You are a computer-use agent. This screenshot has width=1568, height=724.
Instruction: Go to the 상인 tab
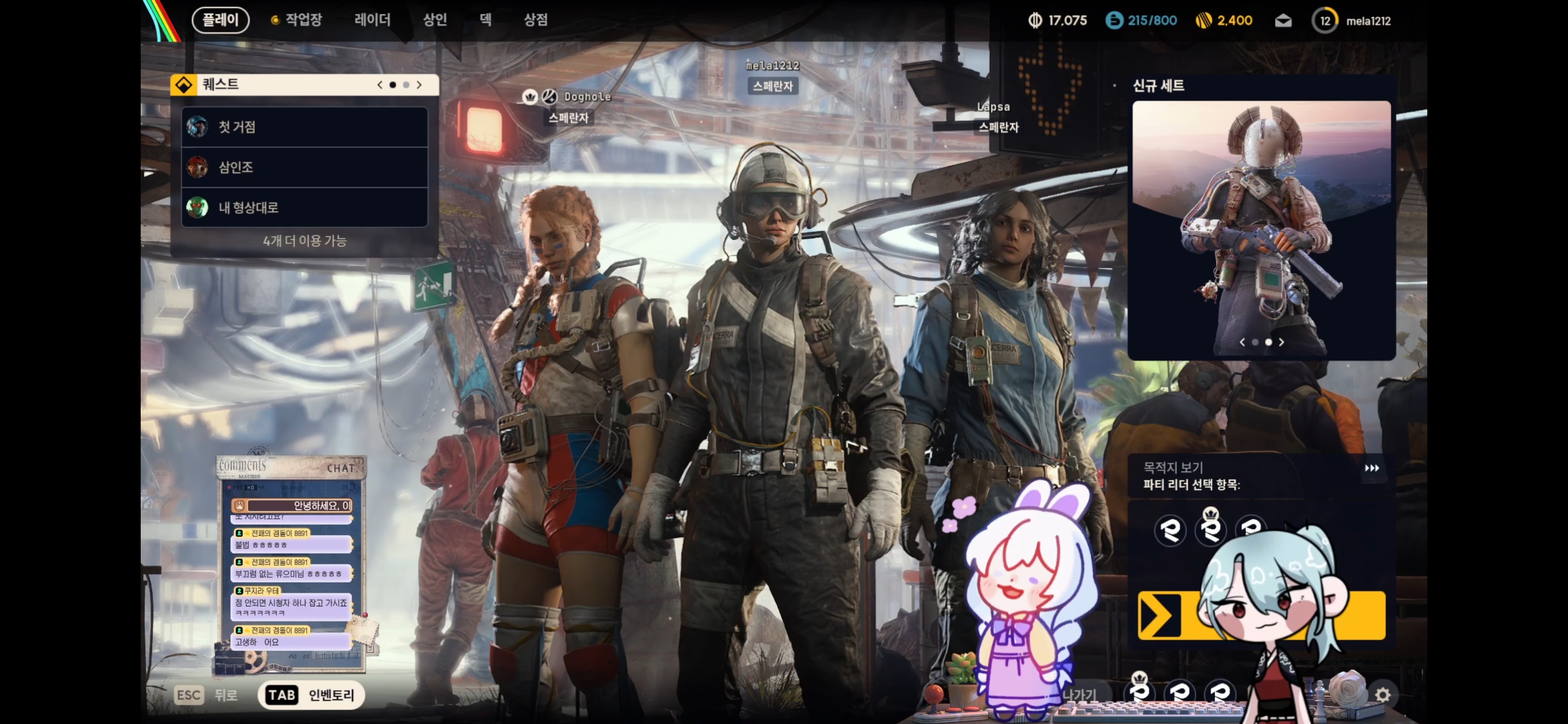(x=435, y=20)
